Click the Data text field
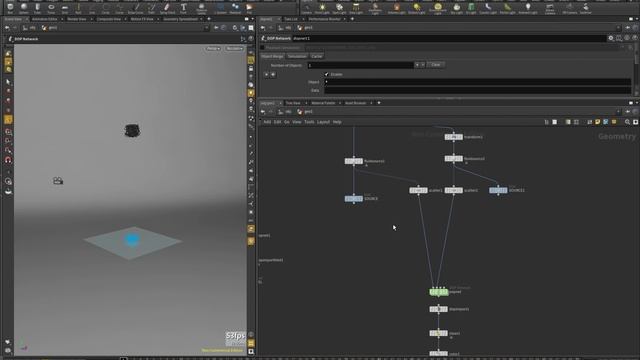 [x=478, y=90]
